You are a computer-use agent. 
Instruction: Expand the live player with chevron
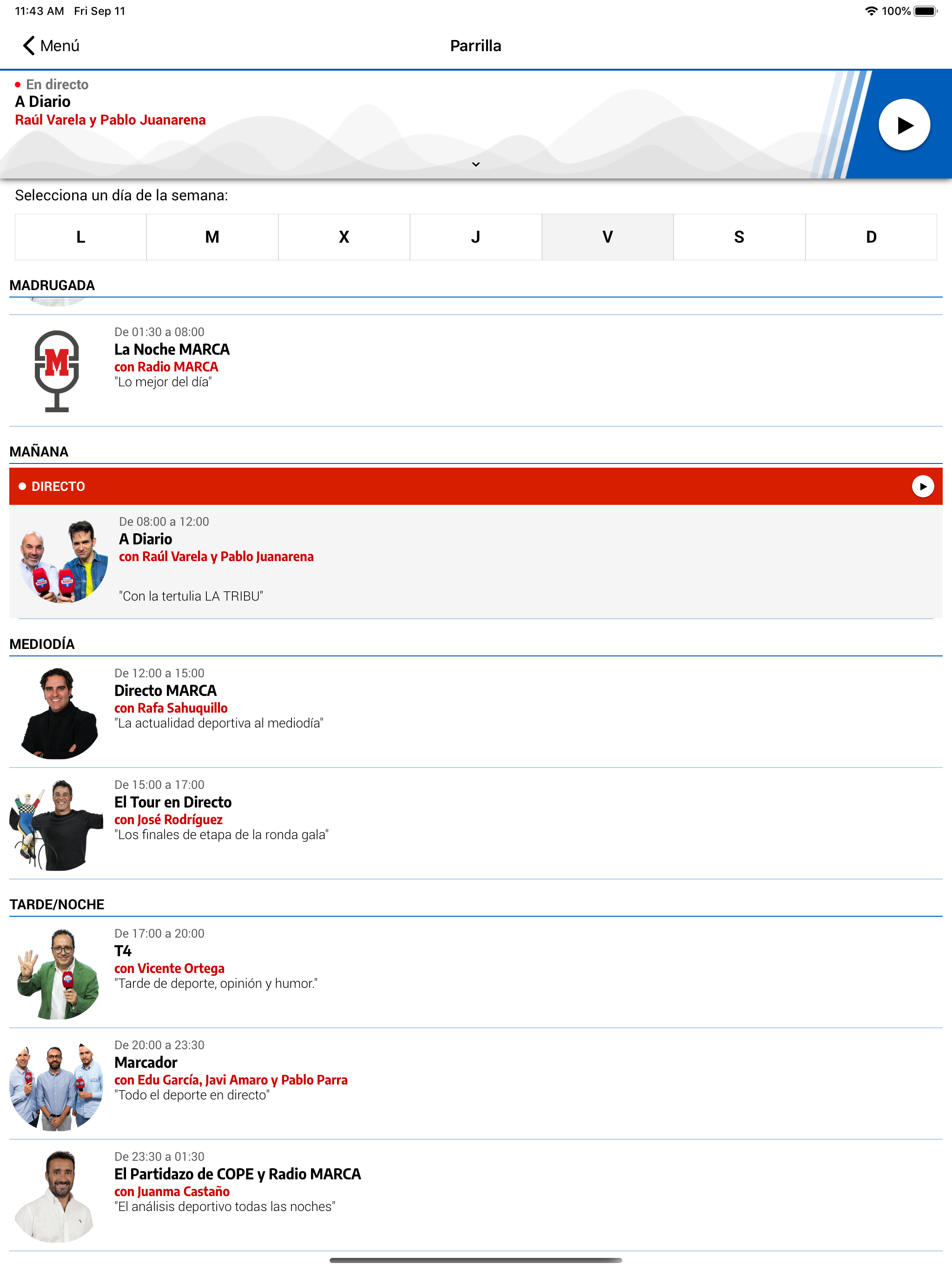click(476, 164)
